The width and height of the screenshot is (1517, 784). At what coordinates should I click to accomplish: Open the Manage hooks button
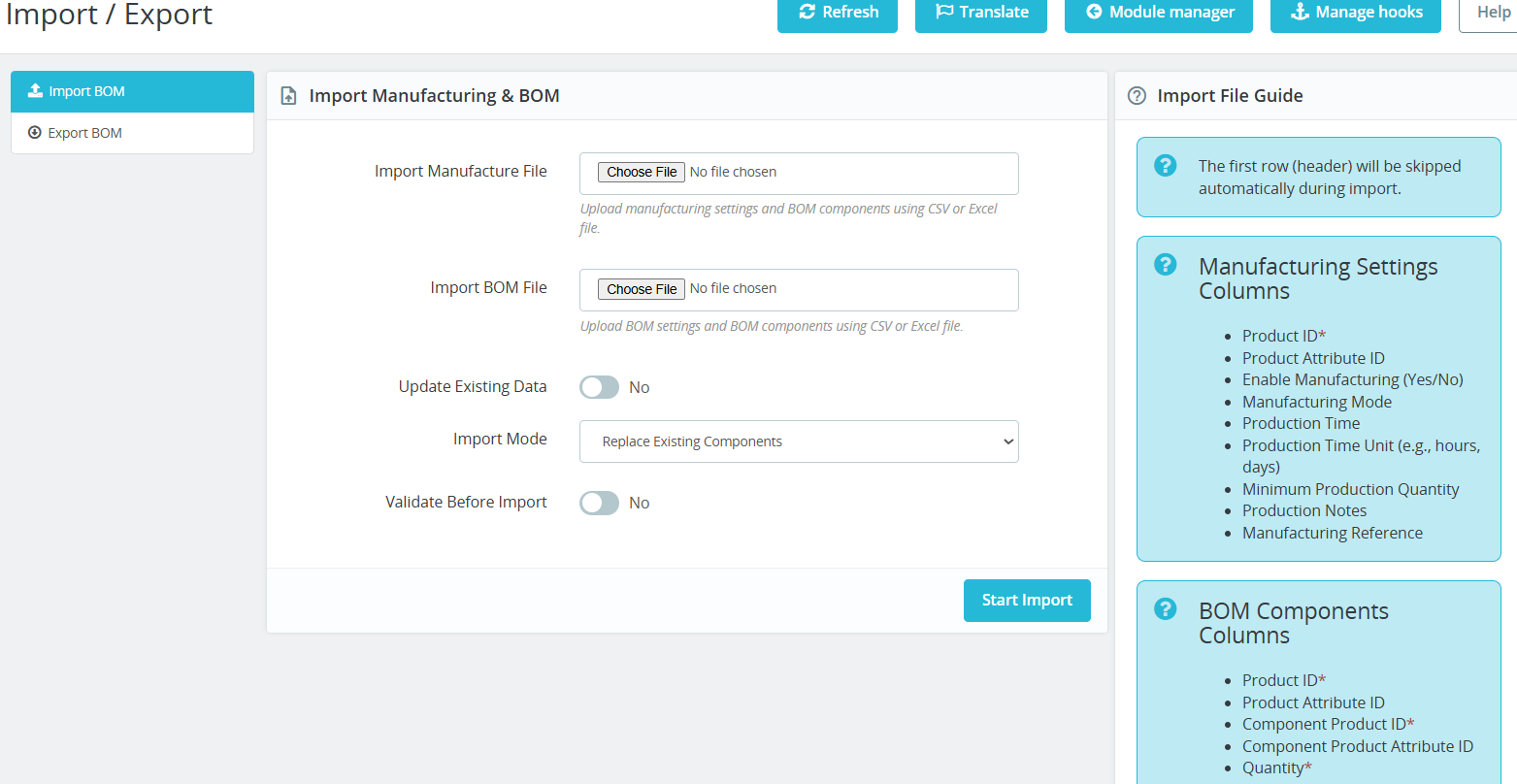[x=1356, y=13]
